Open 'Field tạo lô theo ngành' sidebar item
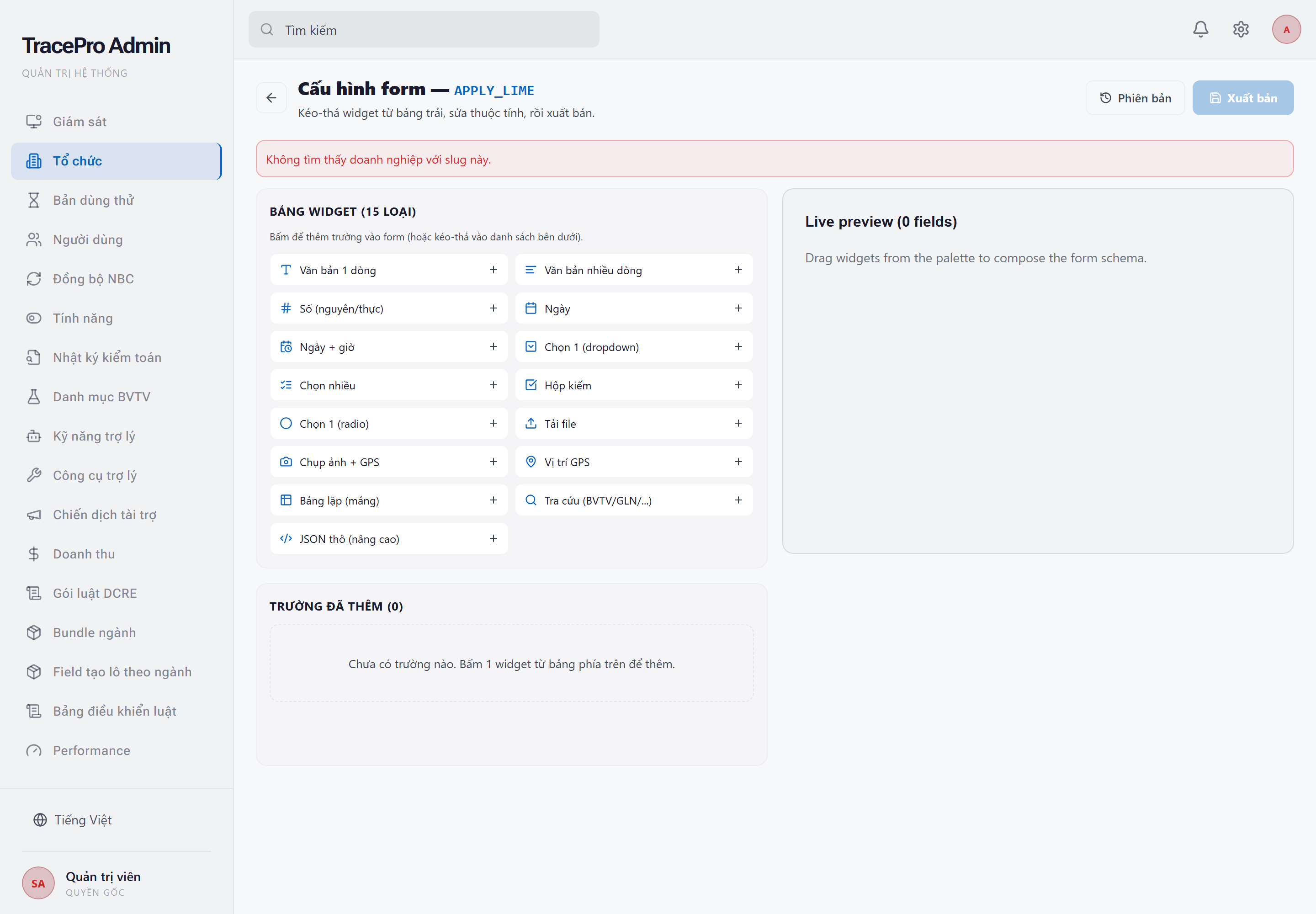The height and width of the screenshot is (914, 1316). coord(116,672)
